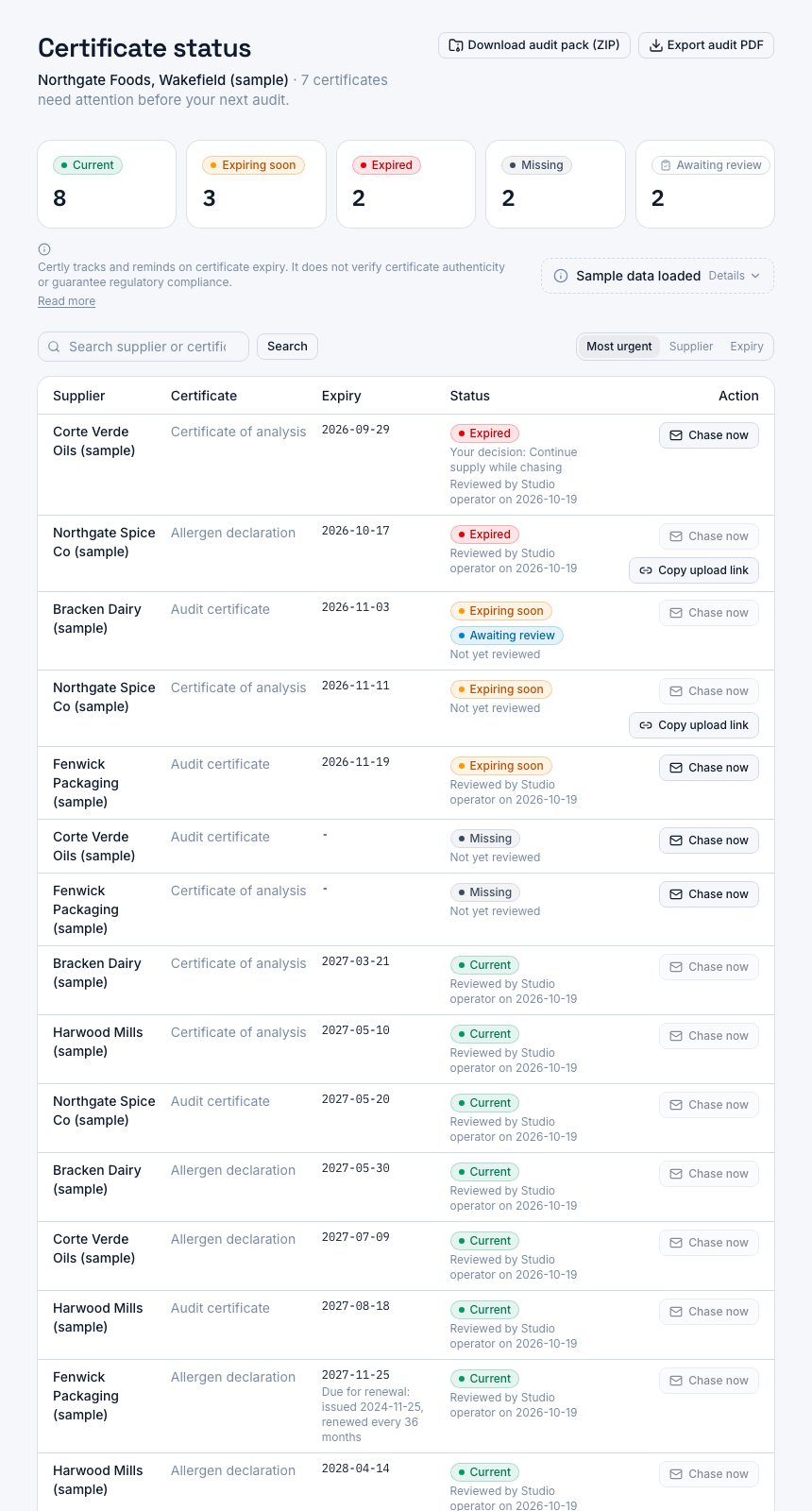Filter by the Missing summary card

click(555, 184)
